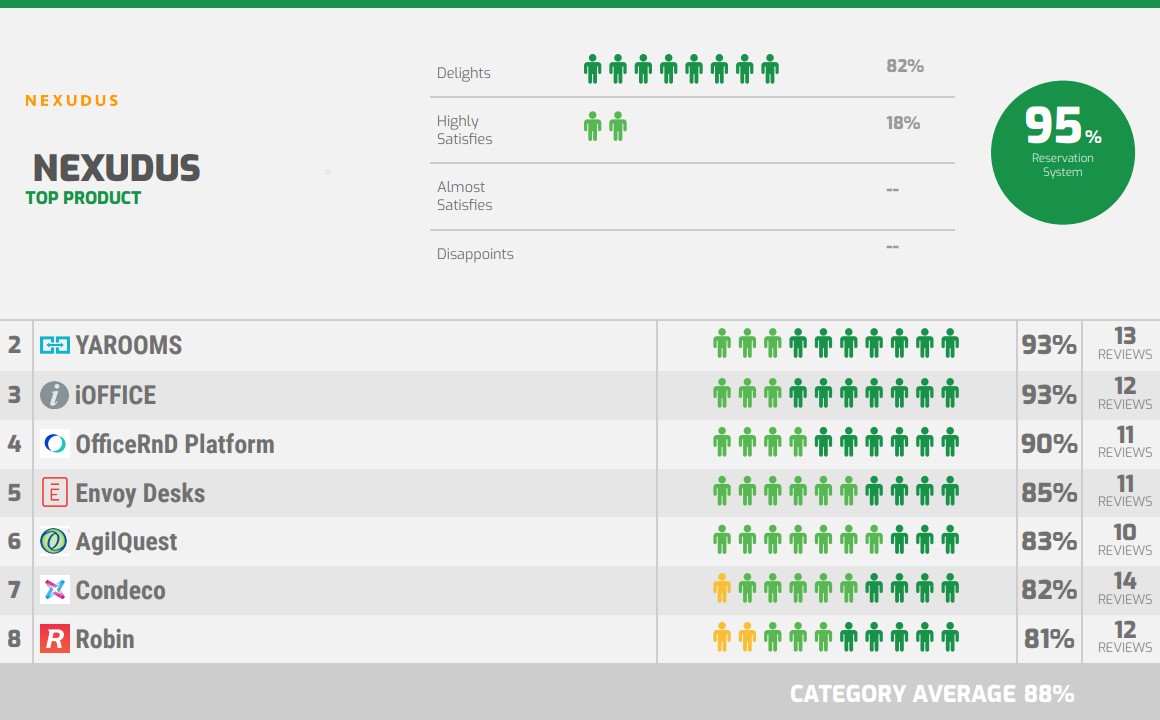Click the Disappoints row label
The image size is (1160, 720).
[475, 254]
